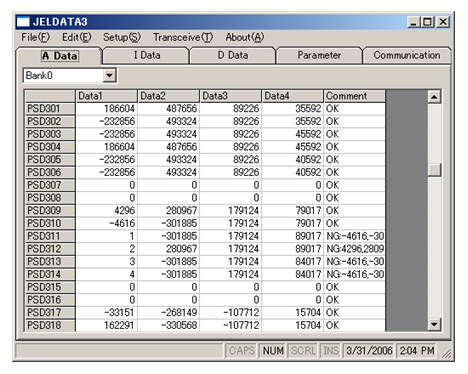Click Data4 cell 84017 in PSD314 row
This screenshot has width=468, height=374.
293,274
